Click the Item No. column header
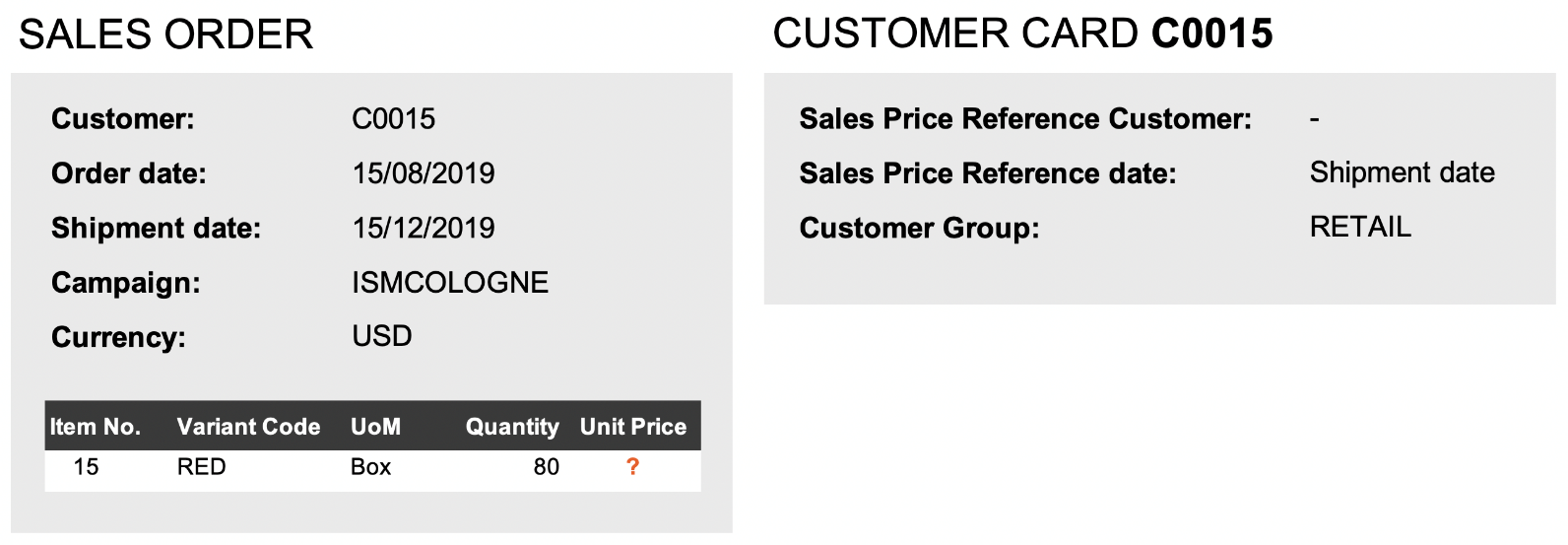The image size is (1568, 545). (x=96, y=427)
